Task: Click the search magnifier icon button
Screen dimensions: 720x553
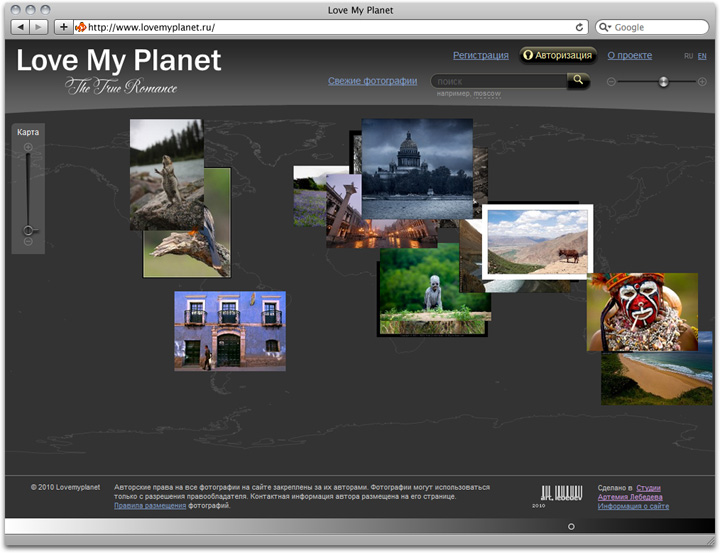Action: click(578, 81)
